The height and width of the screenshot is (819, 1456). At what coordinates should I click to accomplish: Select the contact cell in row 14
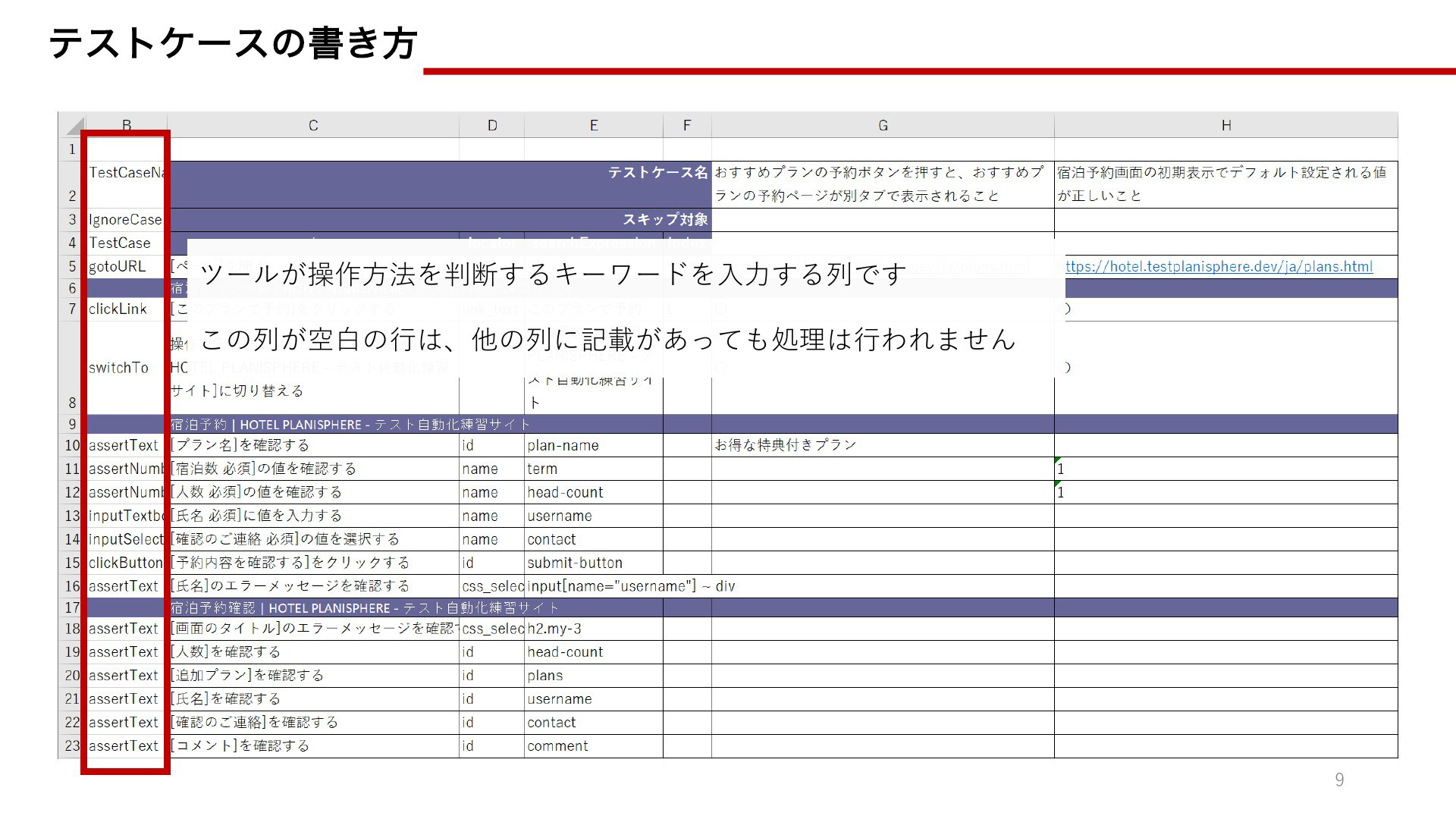pos(594,539)
